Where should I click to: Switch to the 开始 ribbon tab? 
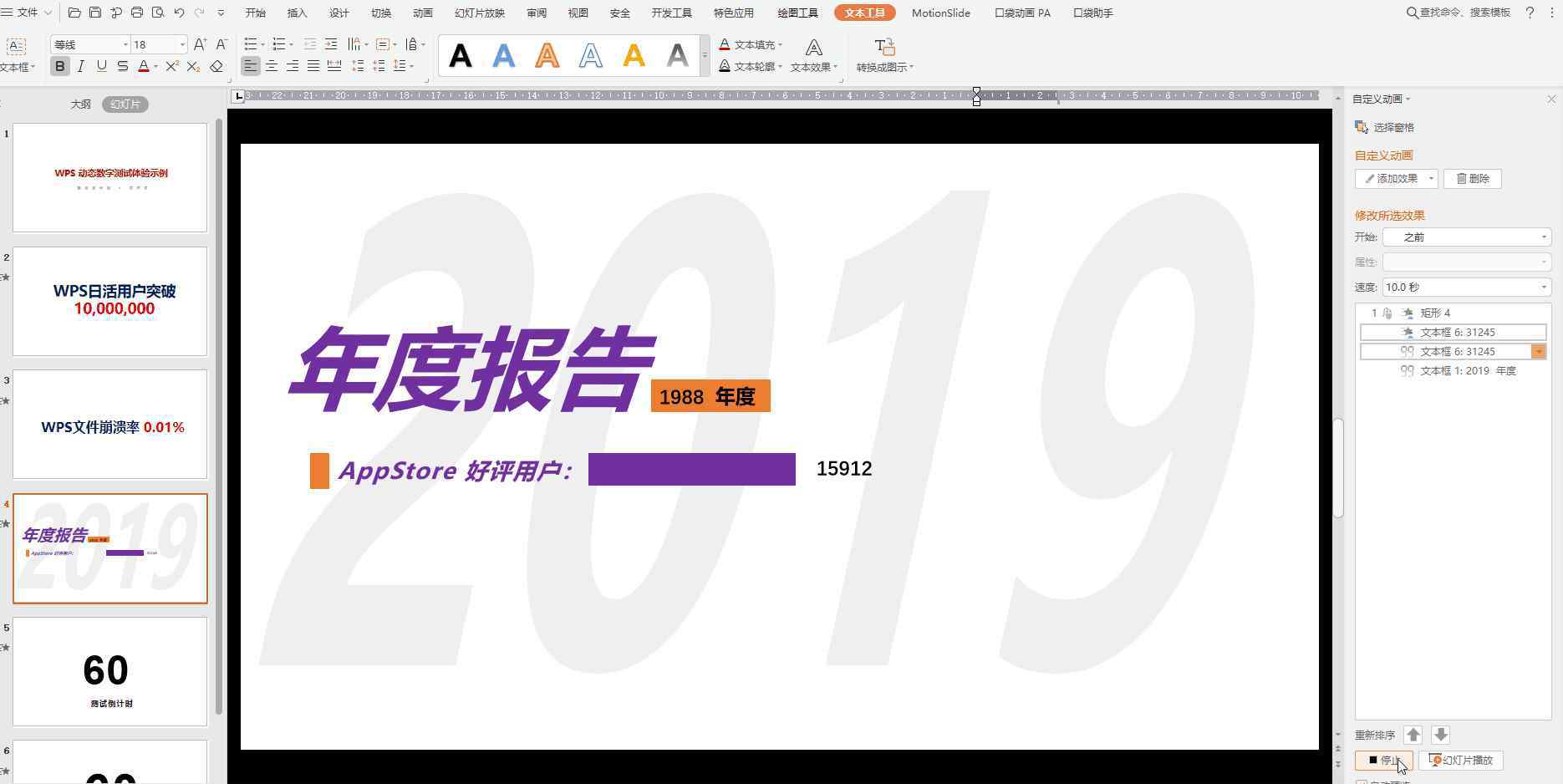click(255, 13)
